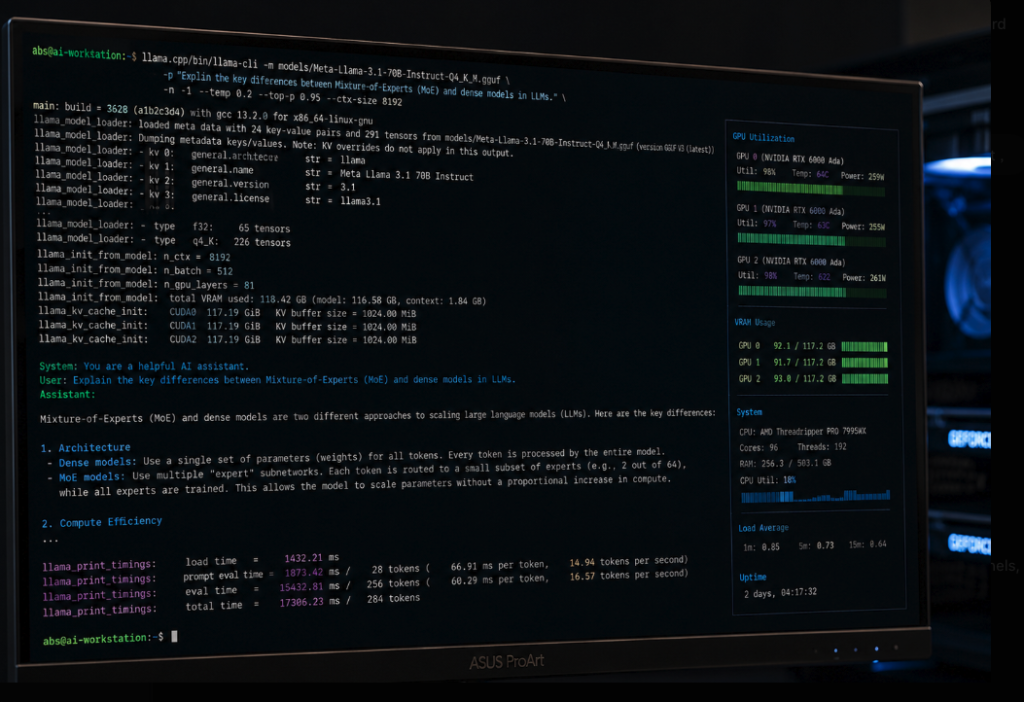The image size is (1024, 702).
Task: Select "226 tensors" in q4_K row
Action: click(262, 242)
